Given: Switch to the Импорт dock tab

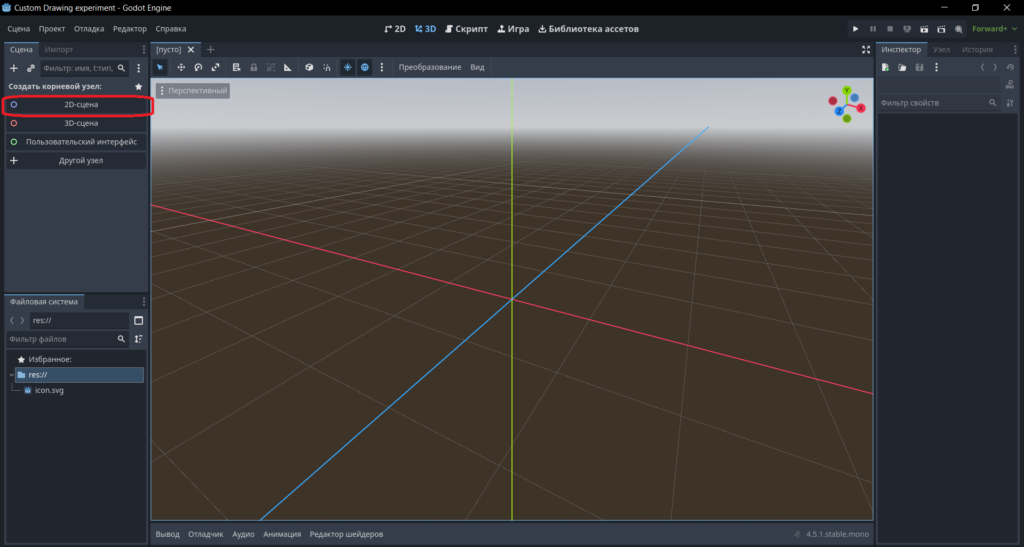Looking at the screenshot, I should (59, 50).
